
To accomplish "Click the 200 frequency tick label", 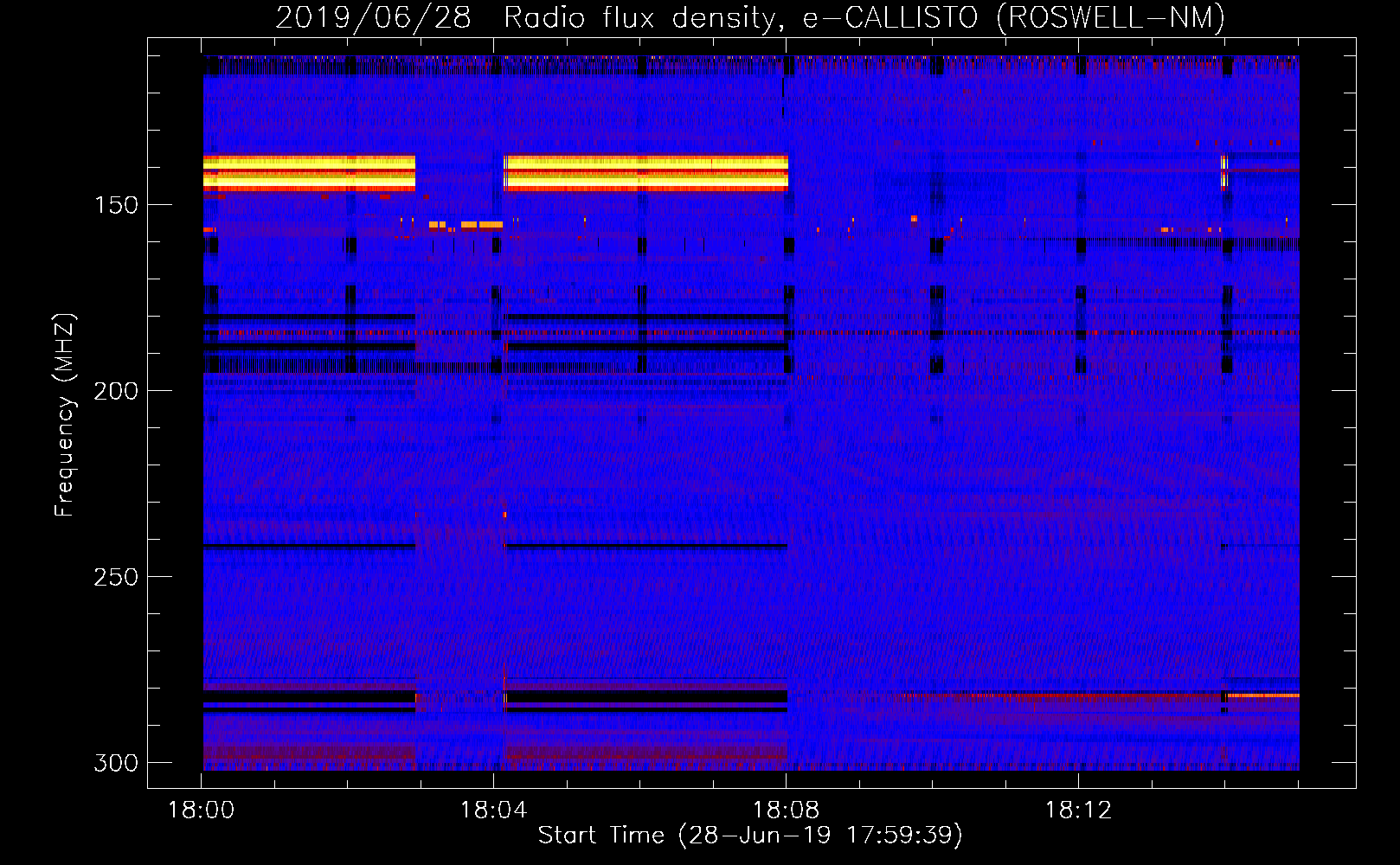I will (x=116, y=391).
